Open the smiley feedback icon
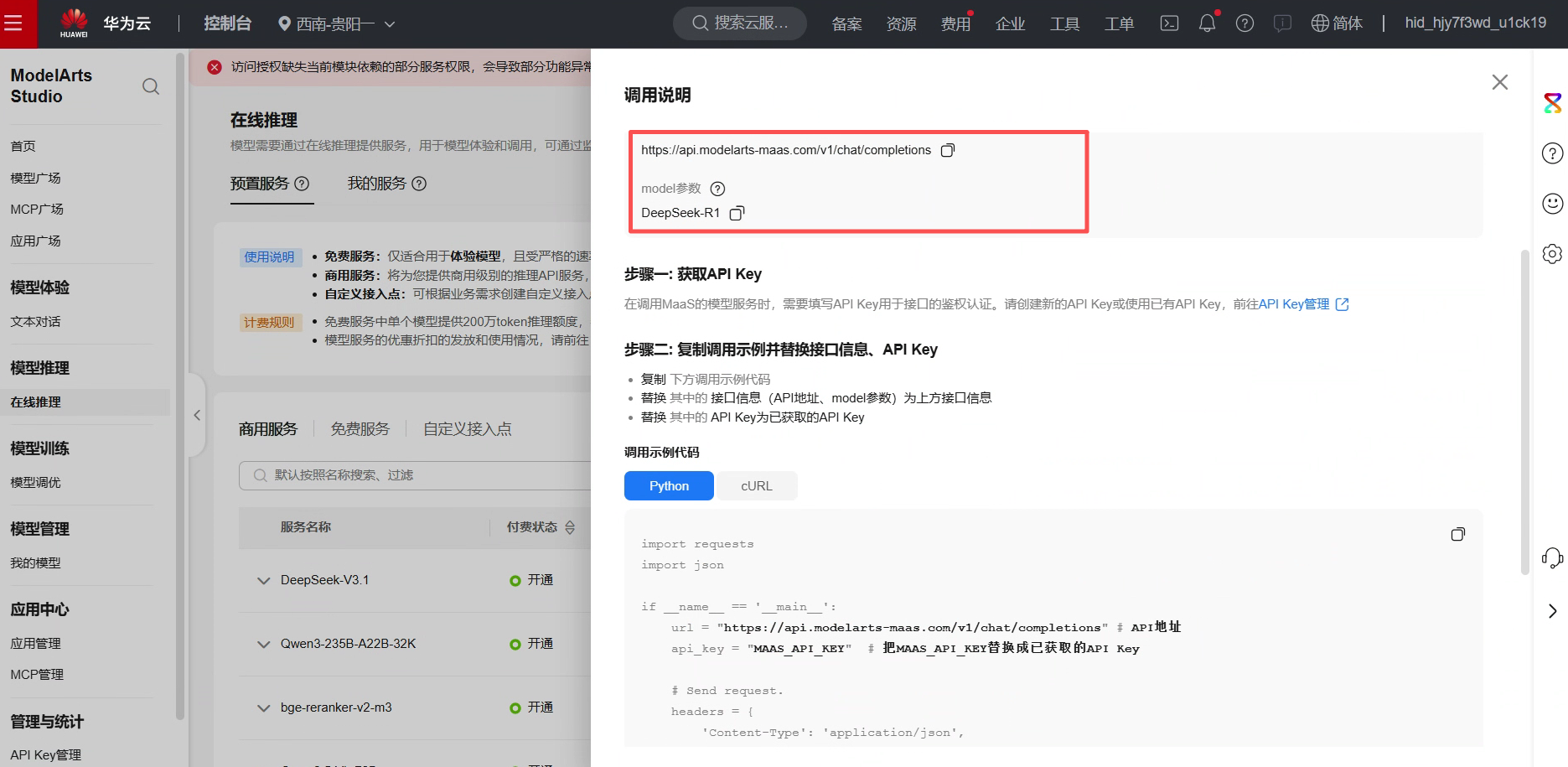Image resolution: width=1568 pixels, height=767 pixels. point(1553,204)
